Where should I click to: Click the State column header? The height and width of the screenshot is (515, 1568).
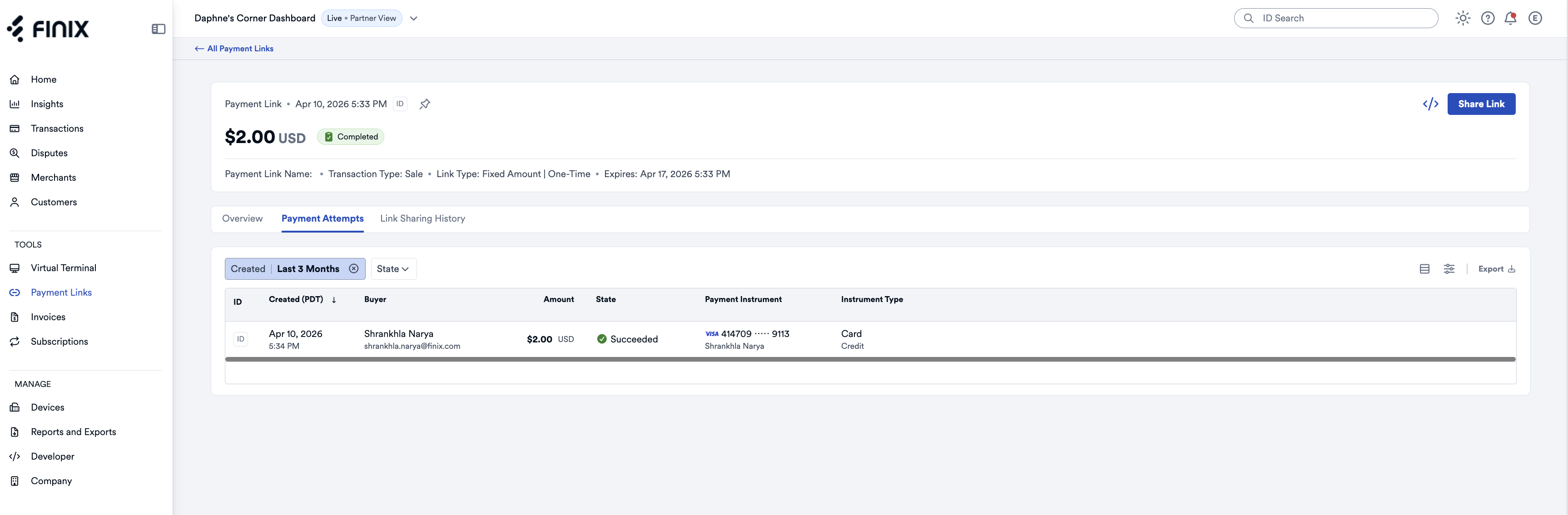pyautogui.click(x=605, y=299)
